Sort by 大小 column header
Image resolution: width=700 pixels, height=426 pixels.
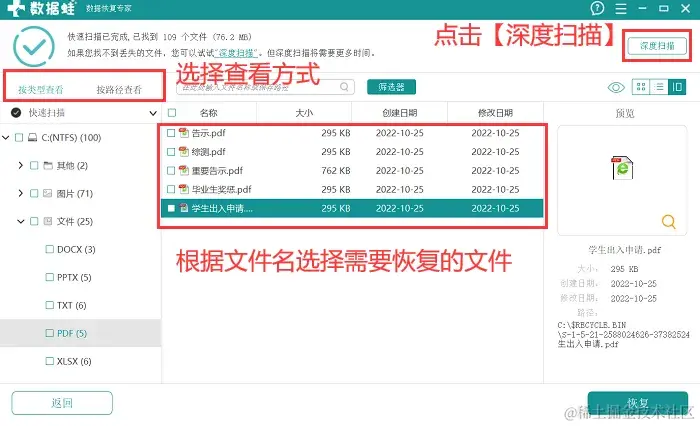(x=304, y=113)
